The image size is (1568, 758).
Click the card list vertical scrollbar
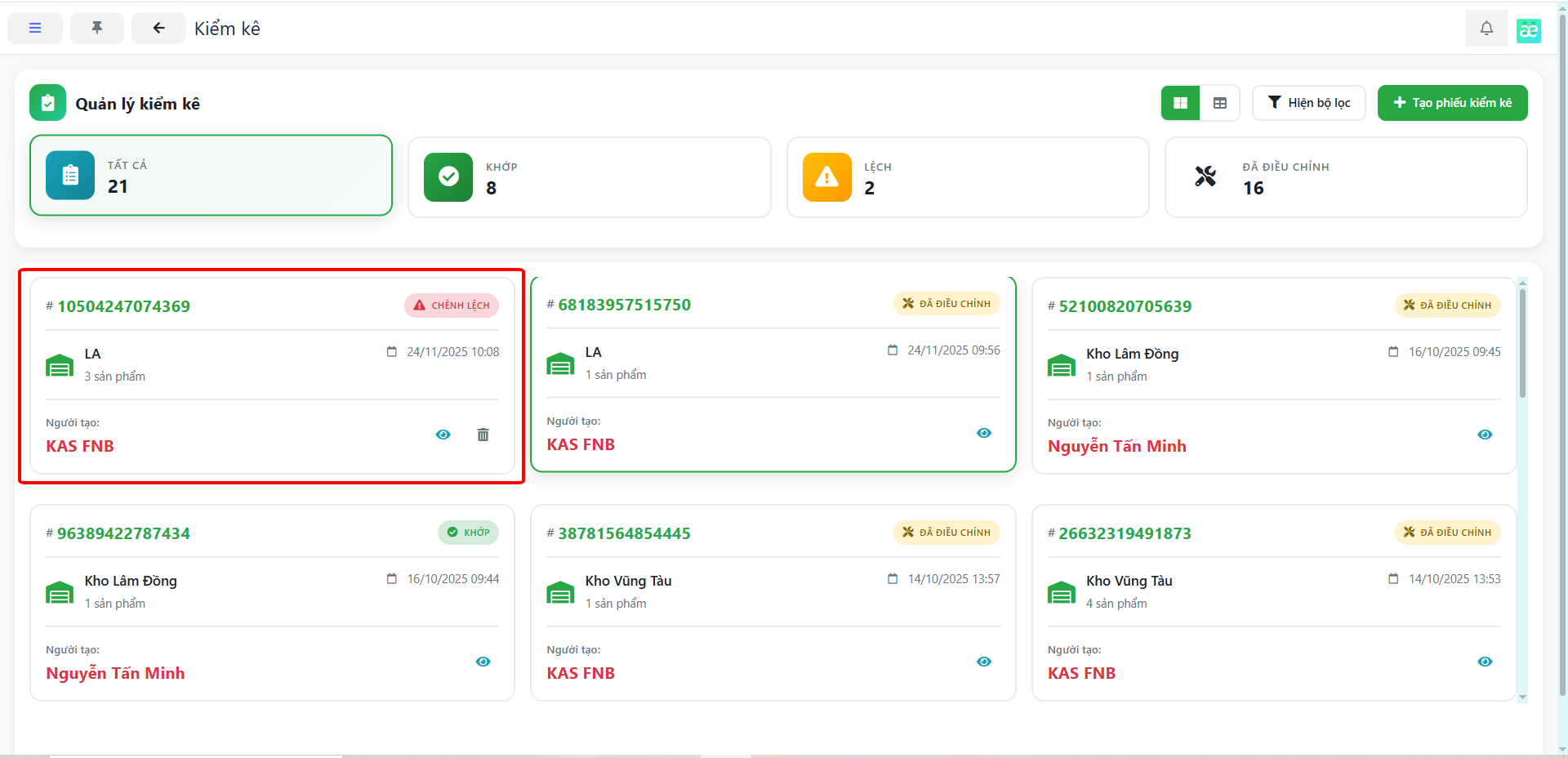pyautogui.click(x=1522, y=343)
